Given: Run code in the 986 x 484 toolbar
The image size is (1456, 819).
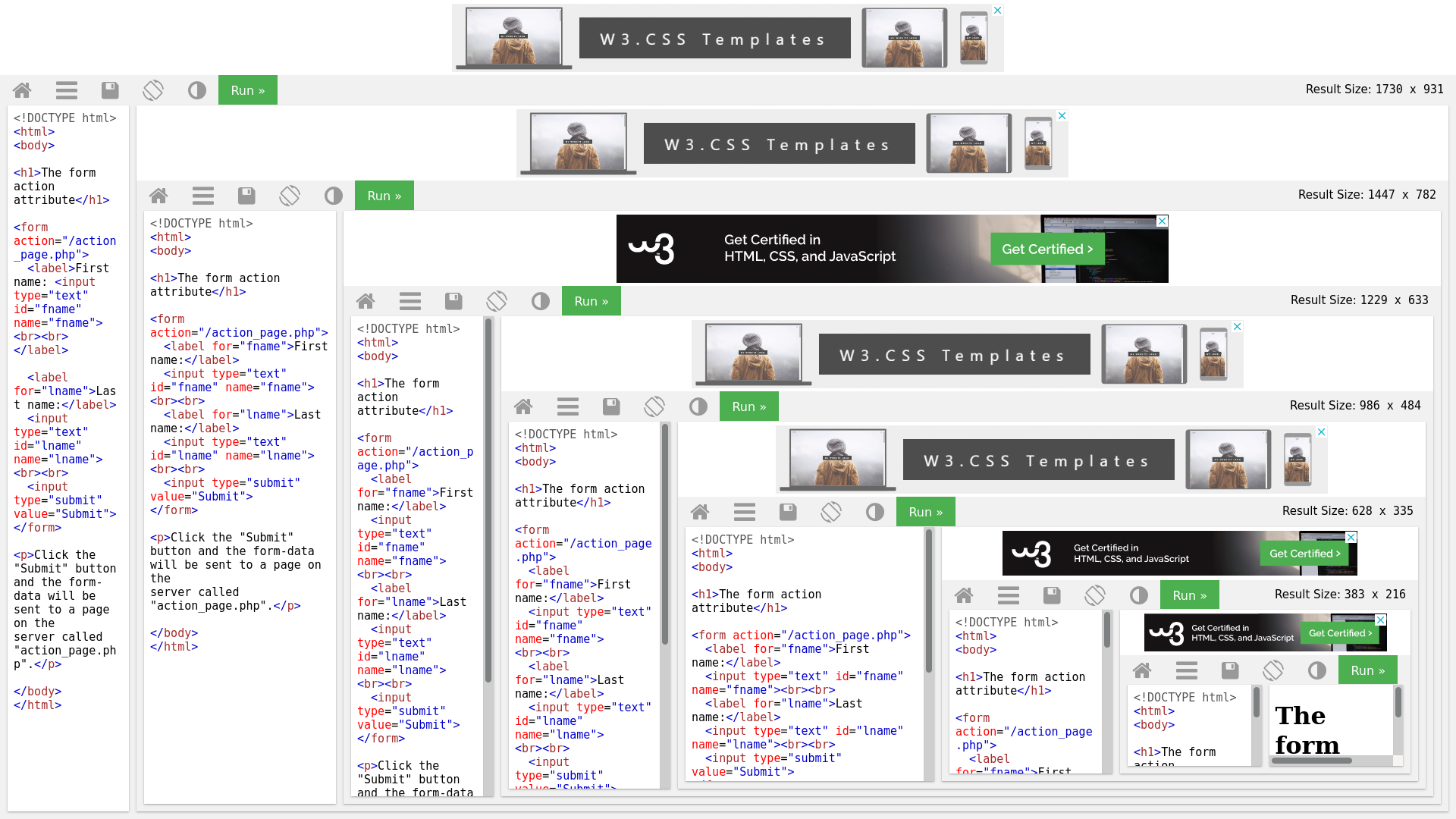Looking at the screenshot, I should 749,406.
